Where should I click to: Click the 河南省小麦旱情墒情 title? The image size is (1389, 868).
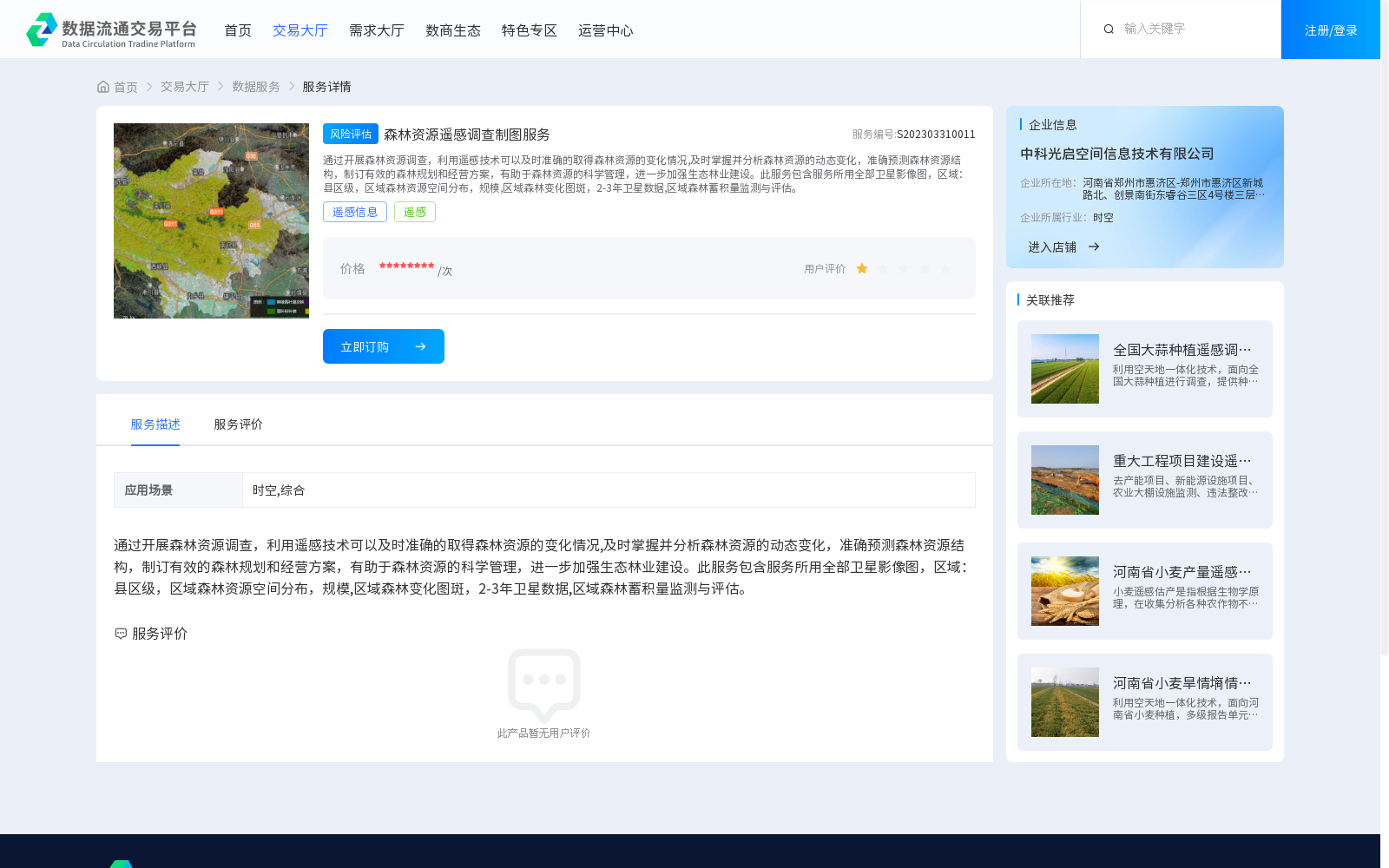(x=1182, y=683)
